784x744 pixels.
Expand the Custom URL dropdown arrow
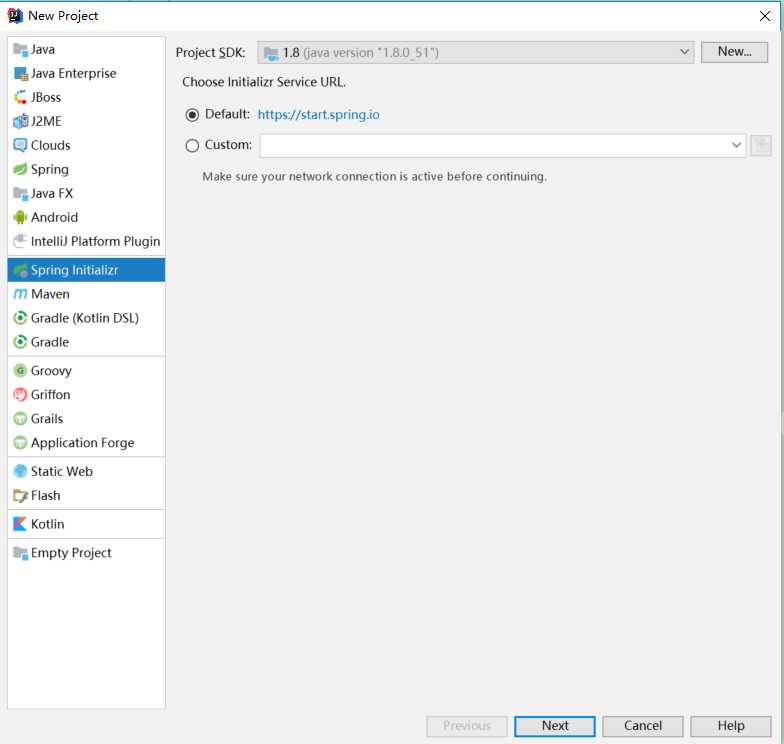click(x=736, y=146)
